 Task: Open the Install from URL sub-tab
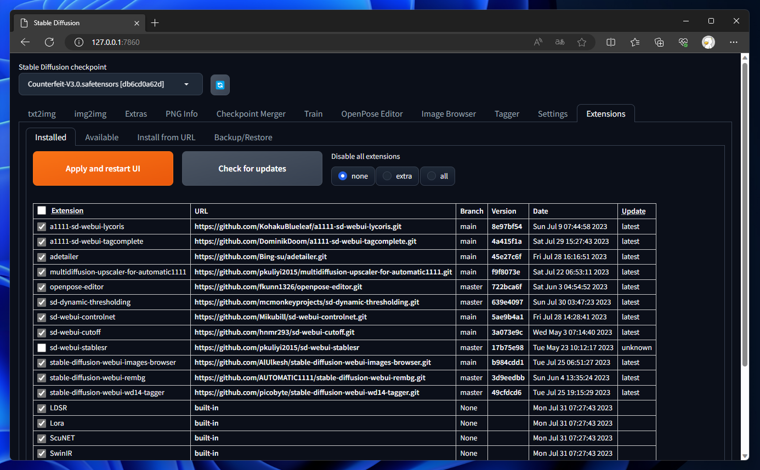click(166, 137)
